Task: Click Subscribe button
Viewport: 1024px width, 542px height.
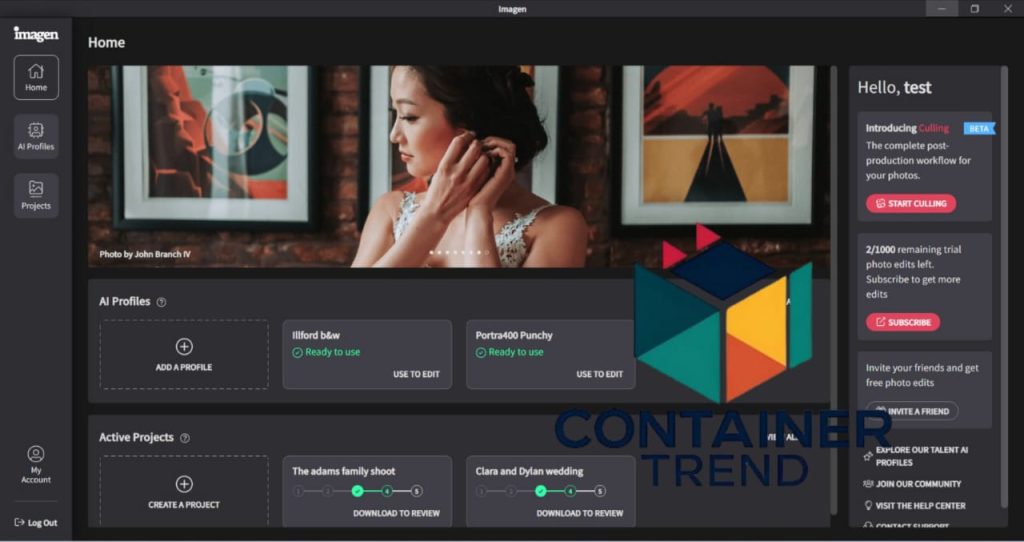Action: pyautogui.click(x=903, y=322)
